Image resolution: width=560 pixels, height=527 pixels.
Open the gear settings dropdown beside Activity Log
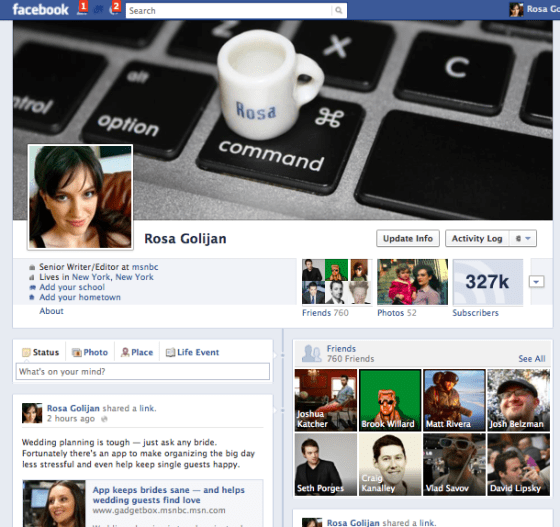click(x=522, y=239)
